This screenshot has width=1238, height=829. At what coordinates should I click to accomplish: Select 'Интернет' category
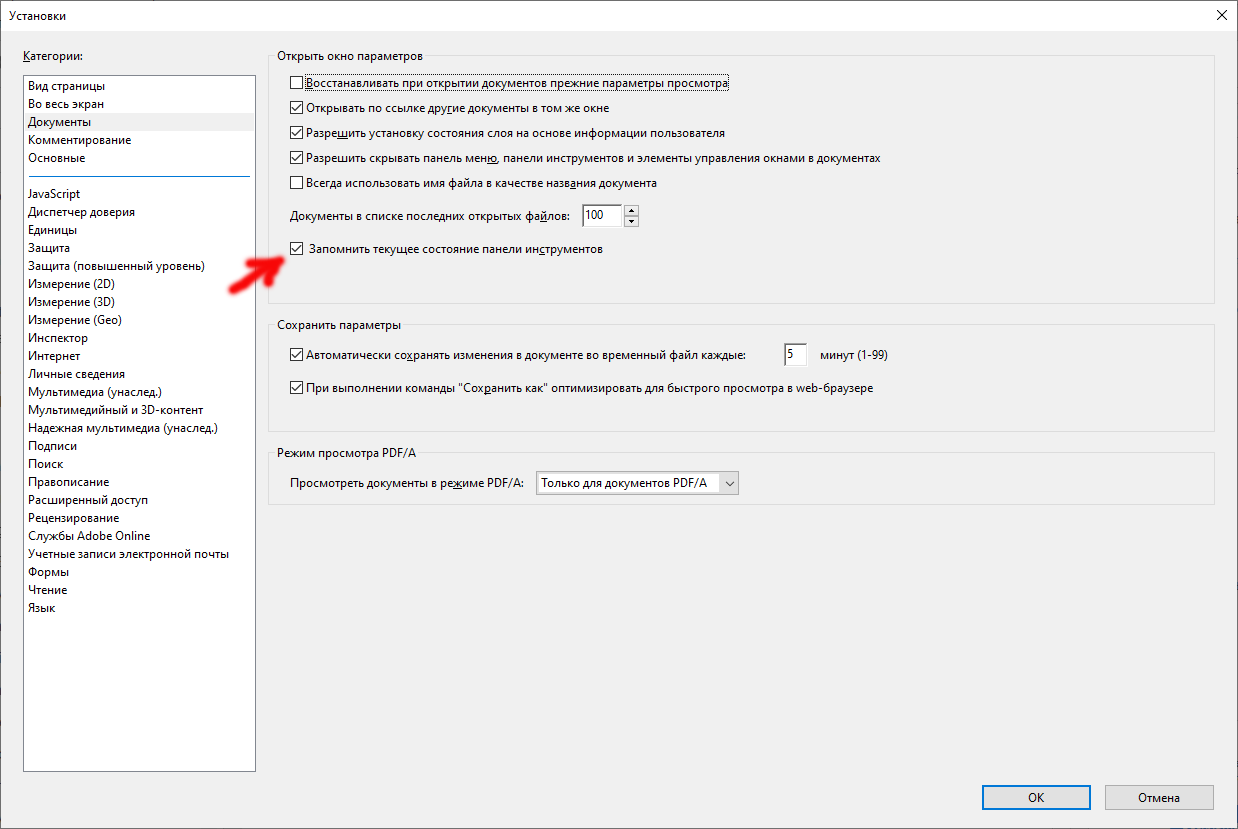(139, 356)
